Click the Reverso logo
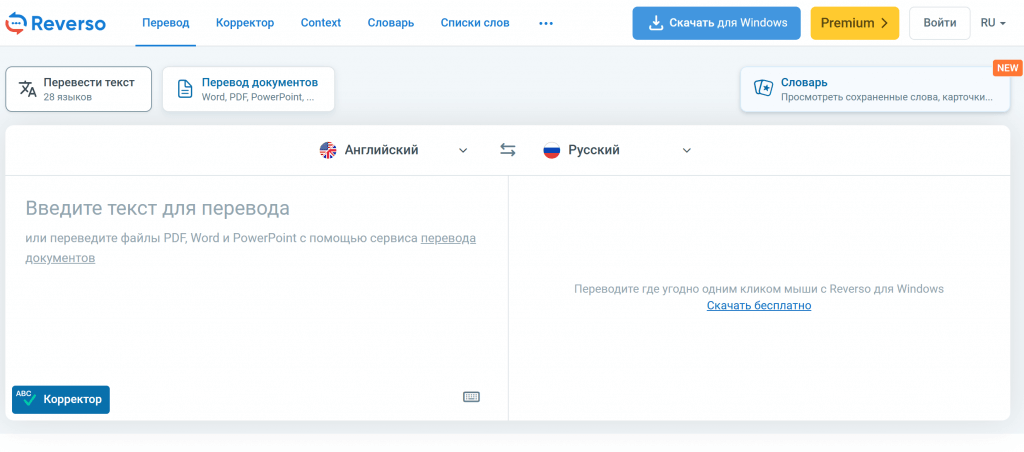Viewport: 1024px width, 452px height. coord(56,23)
